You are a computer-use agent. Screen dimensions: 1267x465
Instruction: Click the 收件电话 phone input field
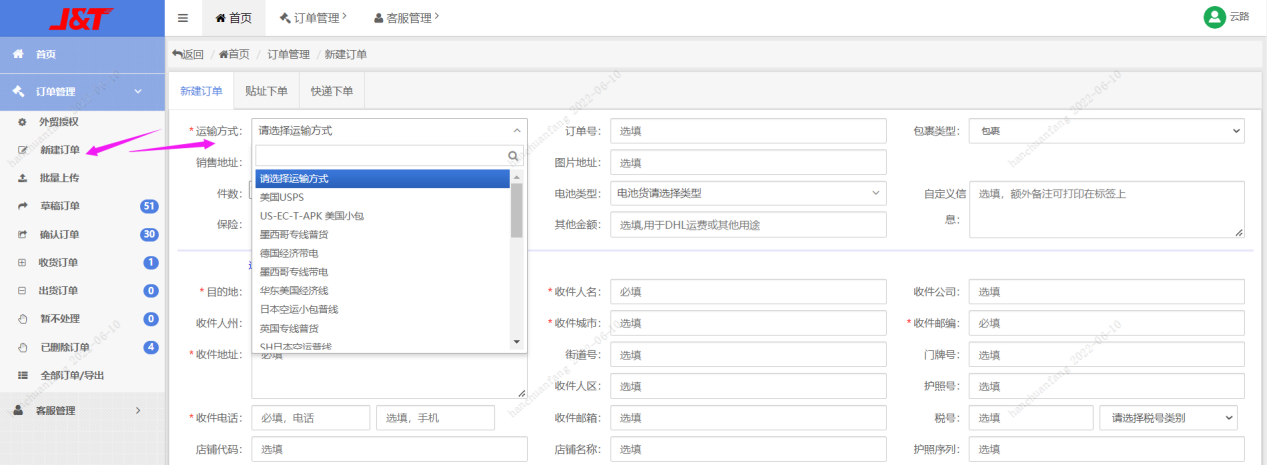310,418
